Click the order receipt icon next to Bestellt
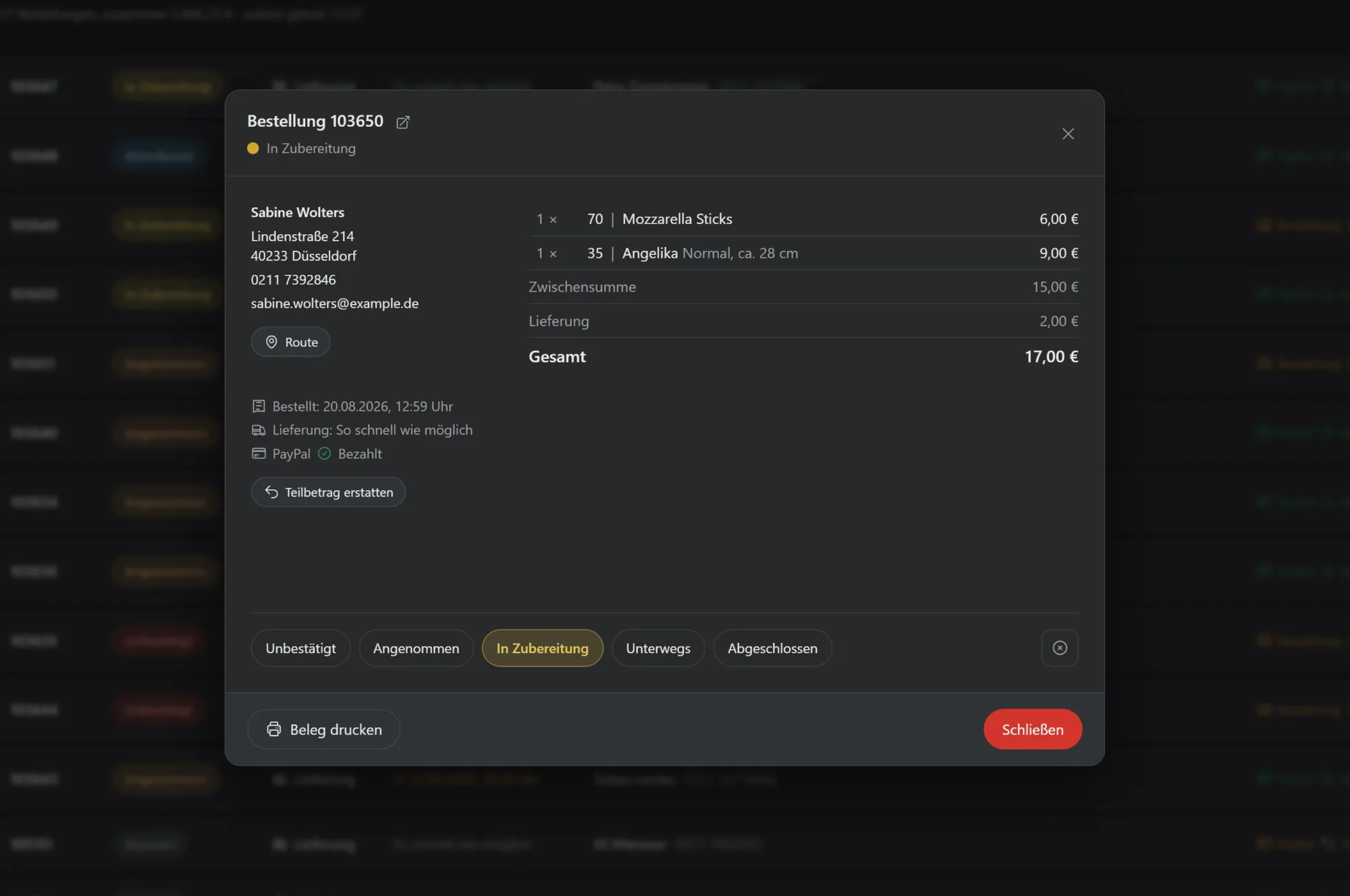This screenshot has width=1350, height=896. pos(259,406)
